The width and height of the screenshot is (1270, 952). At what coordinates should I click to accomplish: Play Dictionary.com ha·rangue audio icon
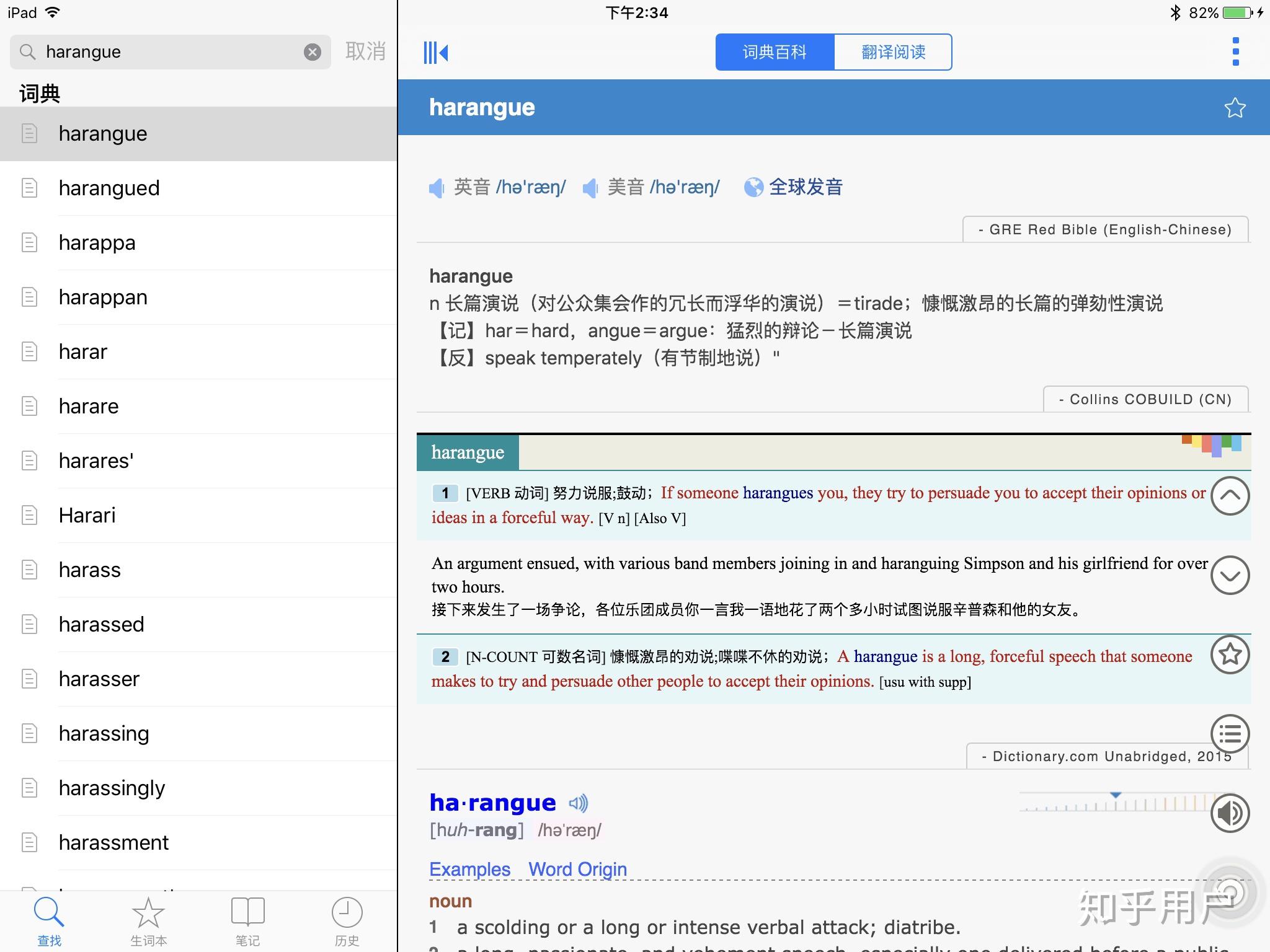coord(578,803)
